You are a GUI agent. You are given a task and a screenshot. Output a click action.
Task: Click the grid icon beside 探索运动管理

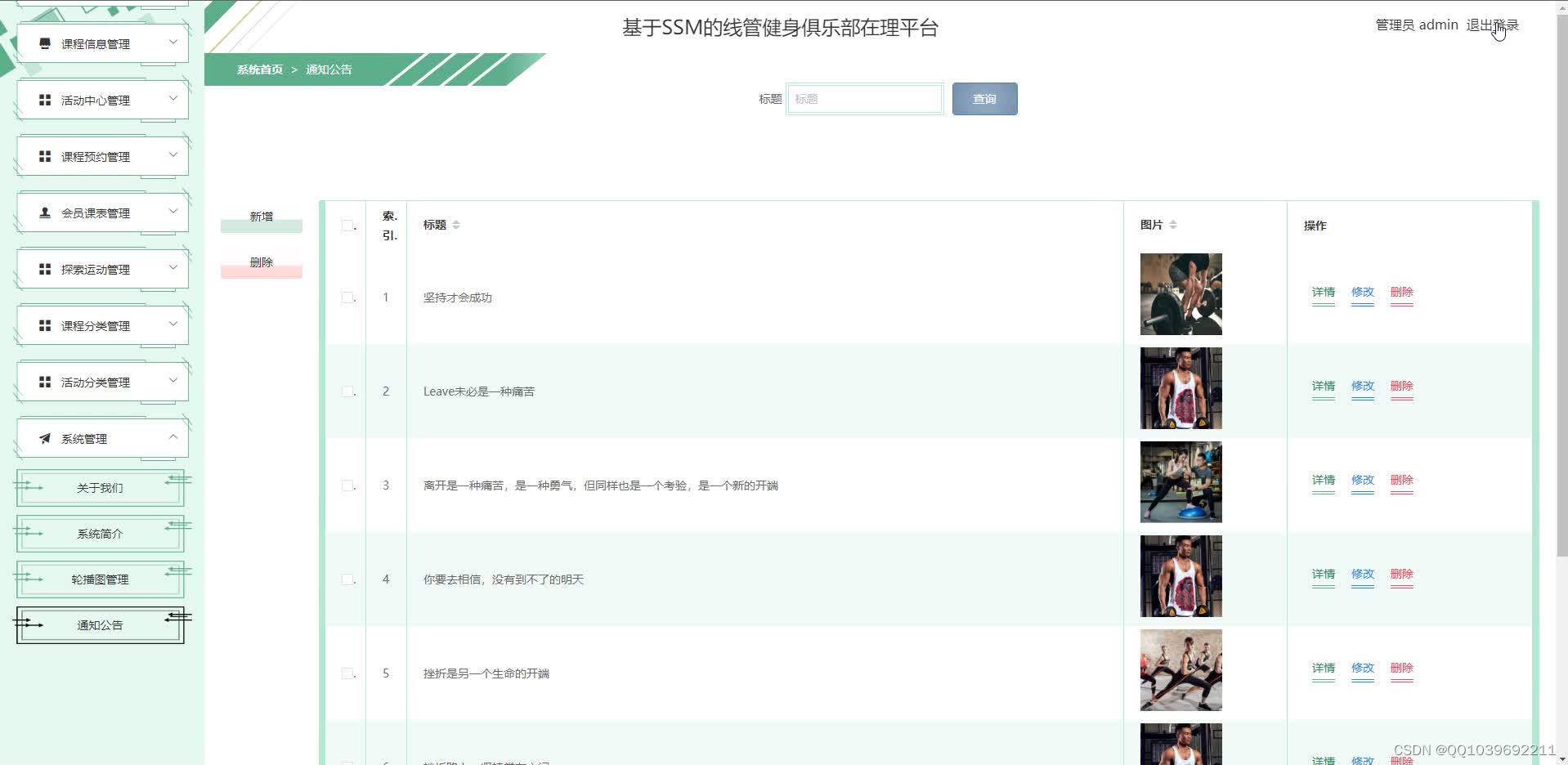(45, 269)
